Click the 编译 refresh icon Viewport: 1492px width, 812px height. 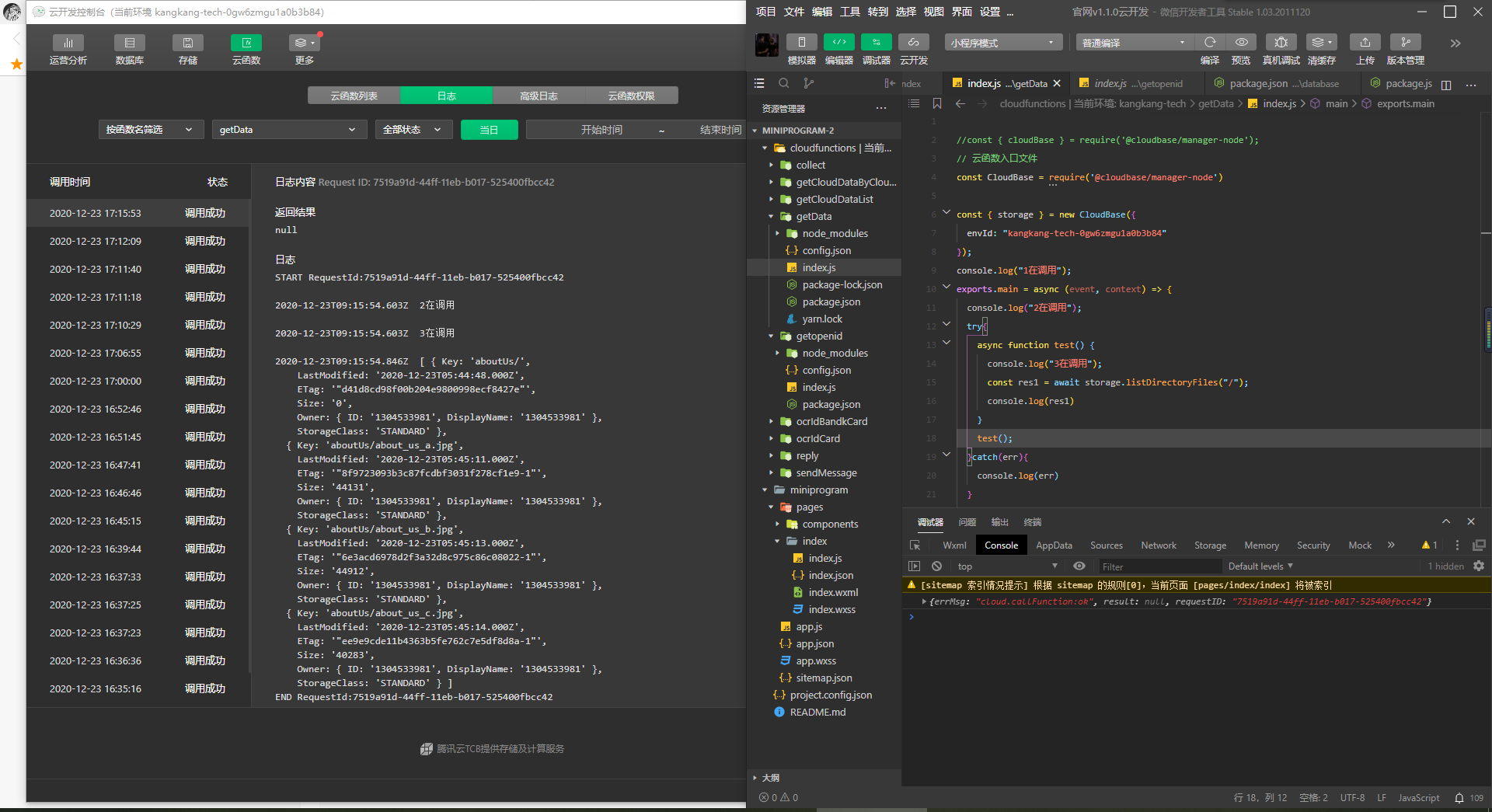1210,43
